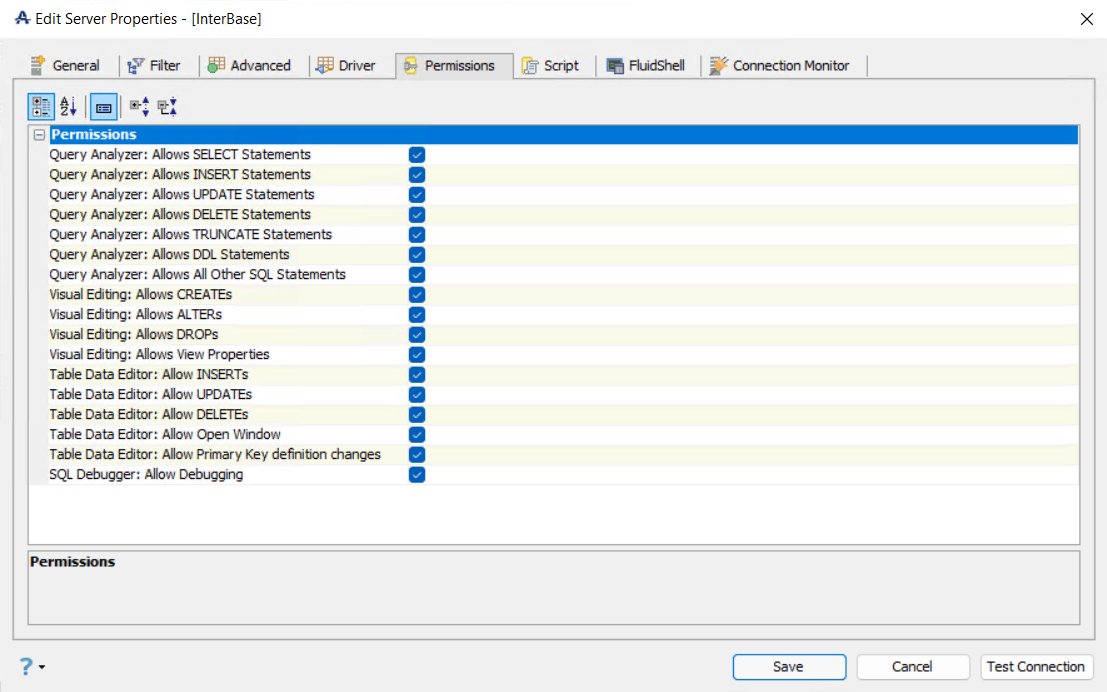Collapse the Permissions group

(x=40, y=134)
